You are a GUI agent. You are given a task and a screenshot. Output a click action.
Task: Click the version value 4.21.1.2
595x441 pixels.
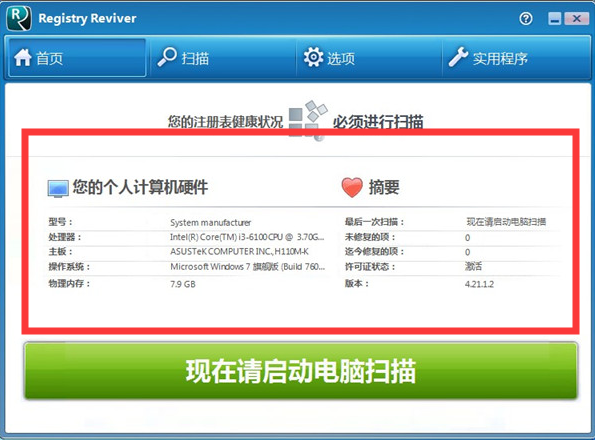tap(479, 284)
